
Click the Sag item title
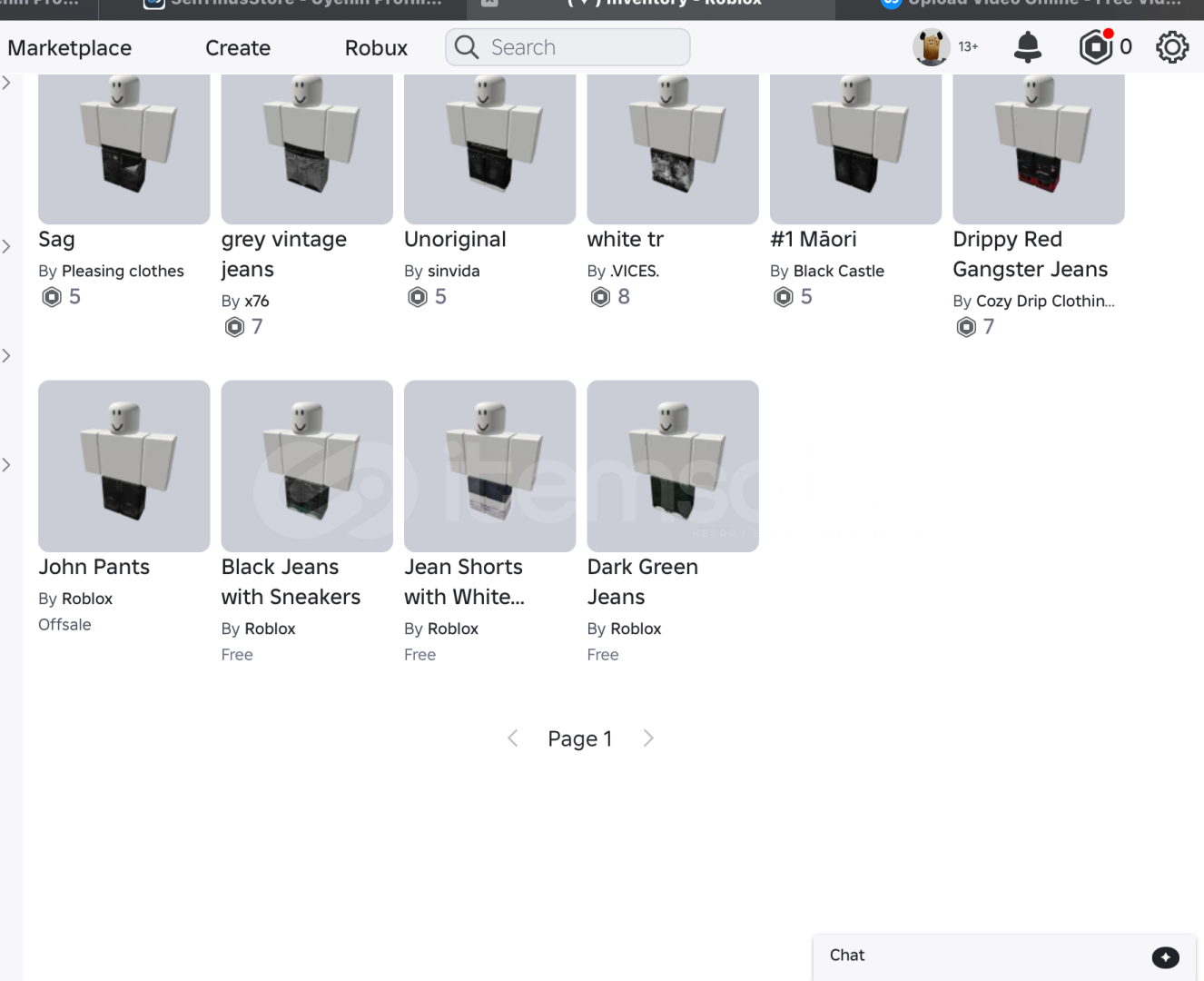coord(56,240)
